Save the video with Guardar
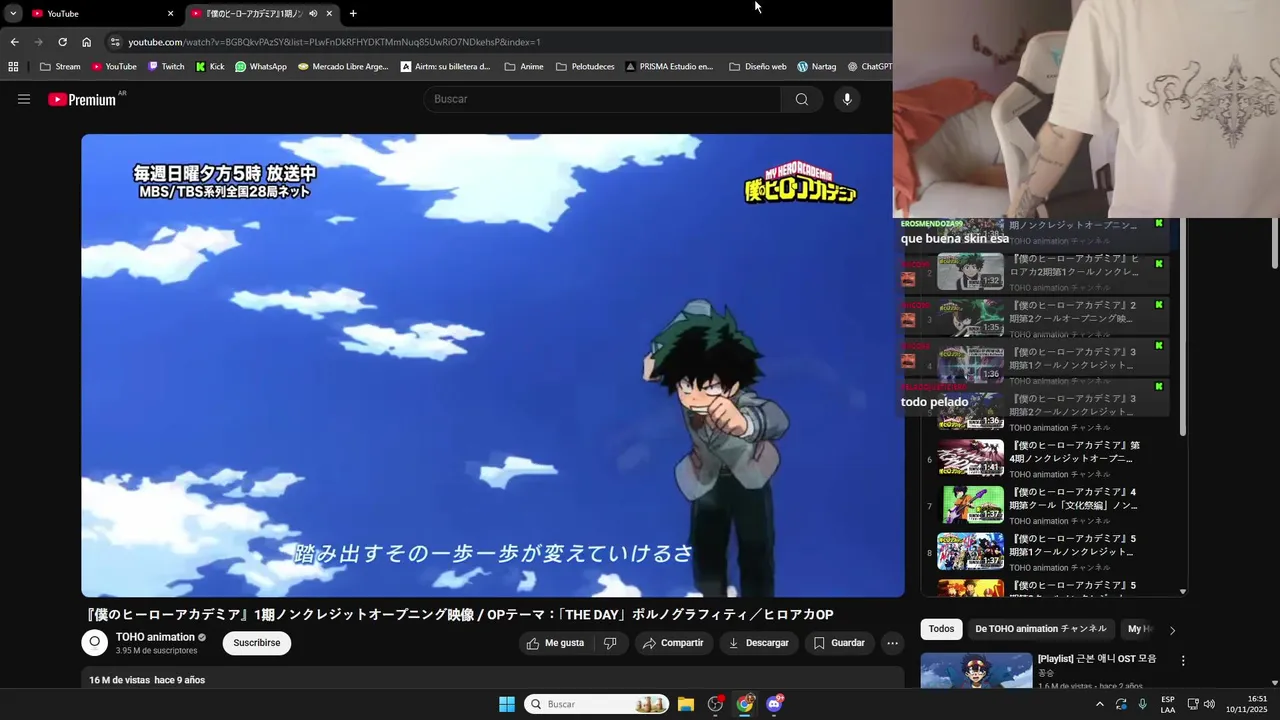This screenshot has height=720, width=1280. 839,643
